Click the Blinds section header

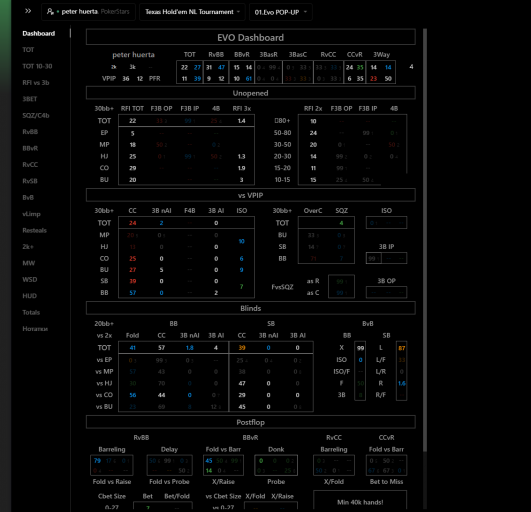[x=251, y=308]
